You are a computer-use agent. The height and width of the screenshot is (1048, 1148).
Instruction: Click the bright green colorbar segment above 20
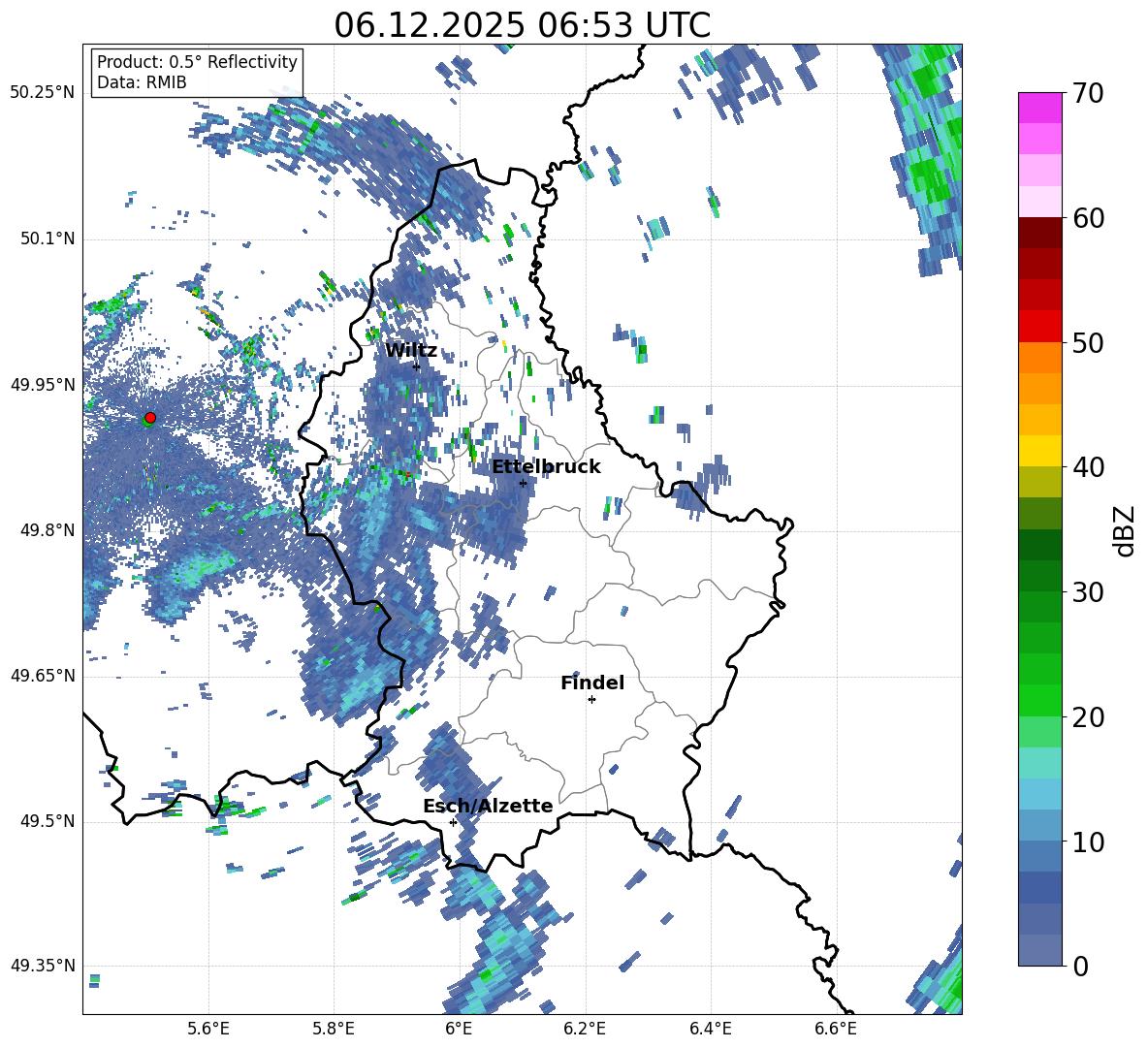click(1039, 700)
